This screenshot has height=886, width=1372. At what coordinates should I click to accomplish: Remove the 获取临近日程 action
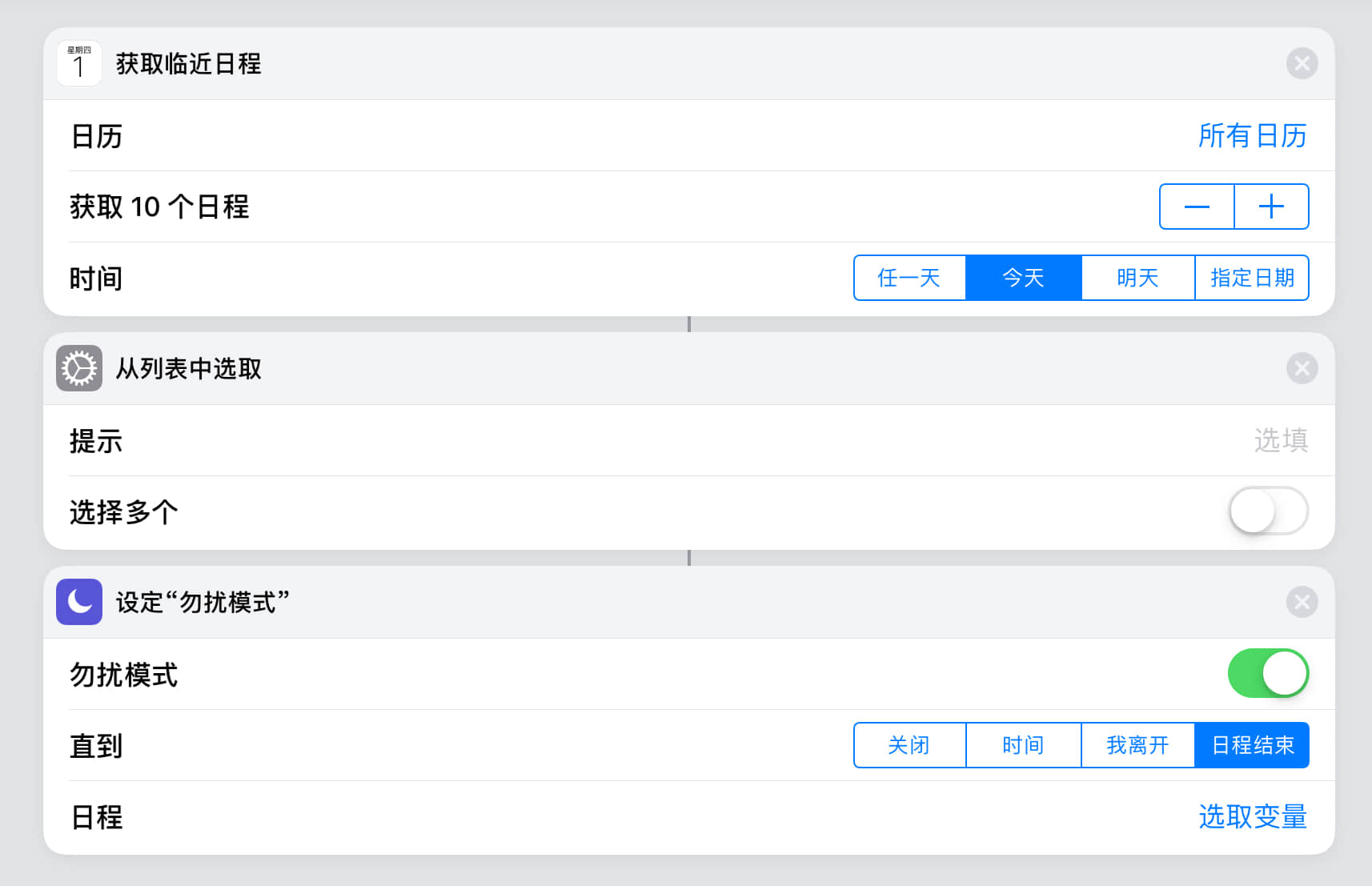click(x=1302, y=63)
